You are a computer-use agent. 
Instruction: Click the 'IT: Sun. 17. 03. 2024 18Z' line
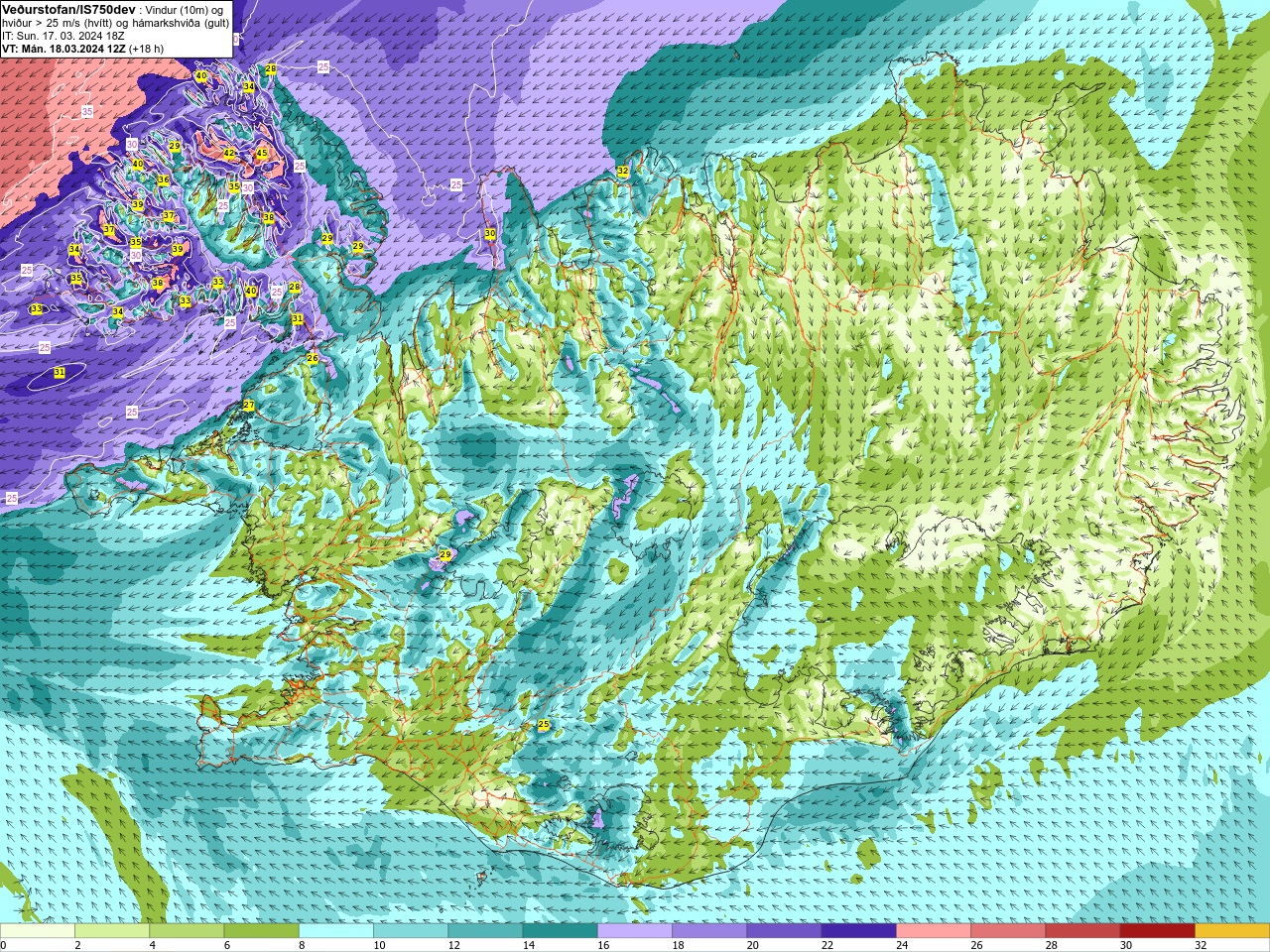coord(63,35)
